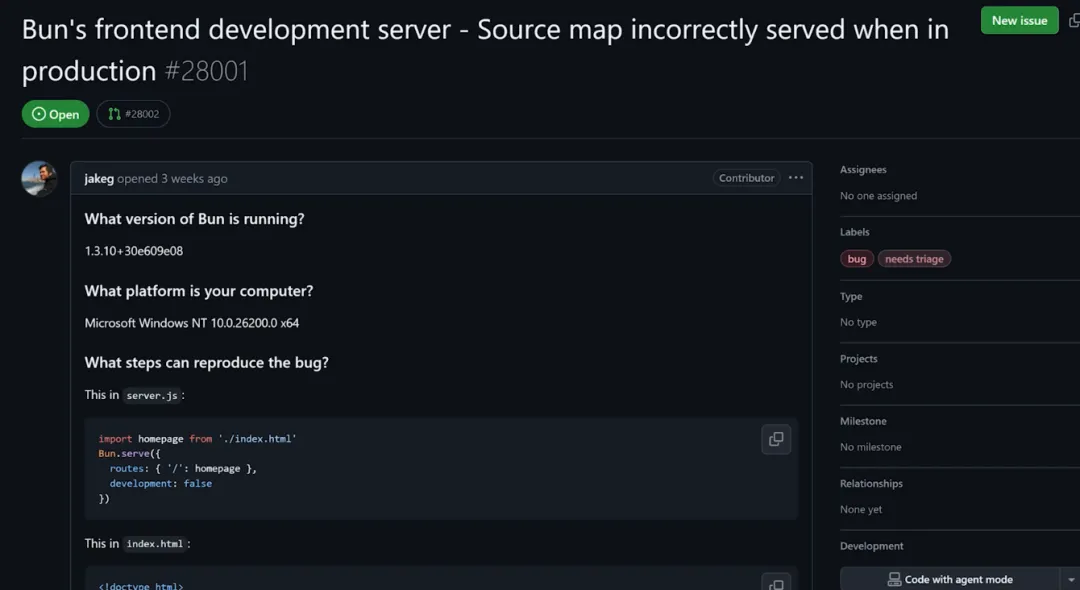The height and width of the screenshot is (590, 1080).
Task: Click the inline index.html code tag
Action: click(x=154, y=544)
